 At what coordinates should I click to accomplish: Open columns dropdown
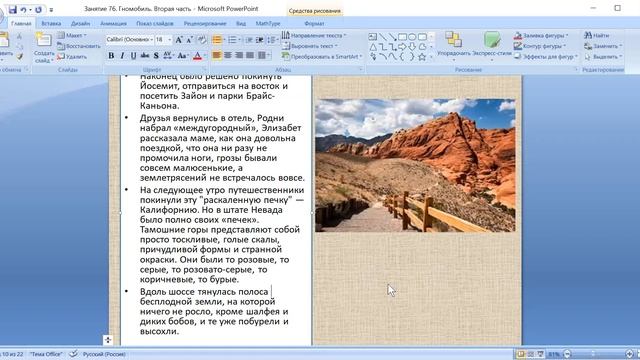[264, 55]
